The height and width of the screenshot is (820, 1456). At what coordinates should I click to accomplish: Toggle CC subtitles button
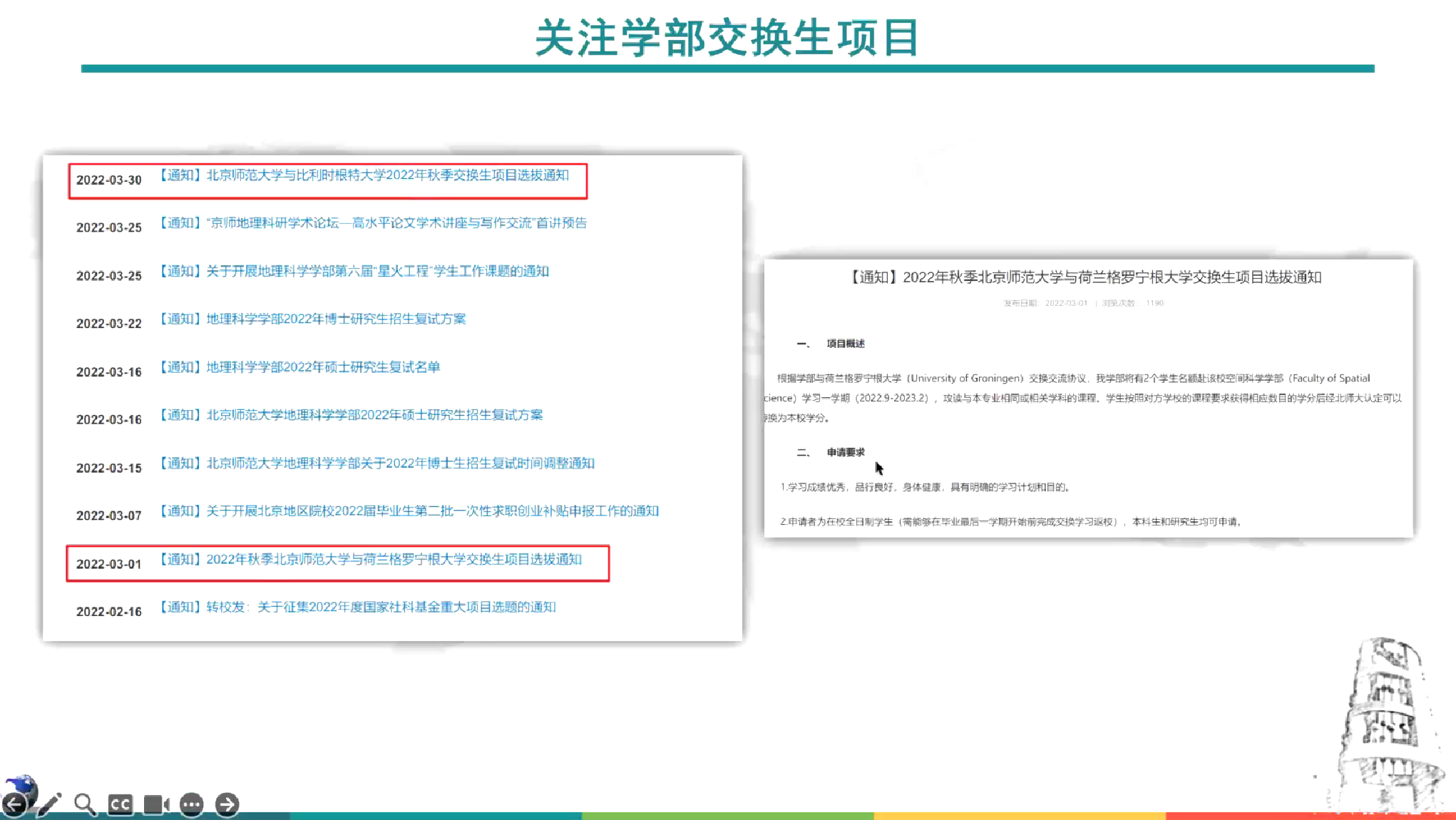point(120,804)
